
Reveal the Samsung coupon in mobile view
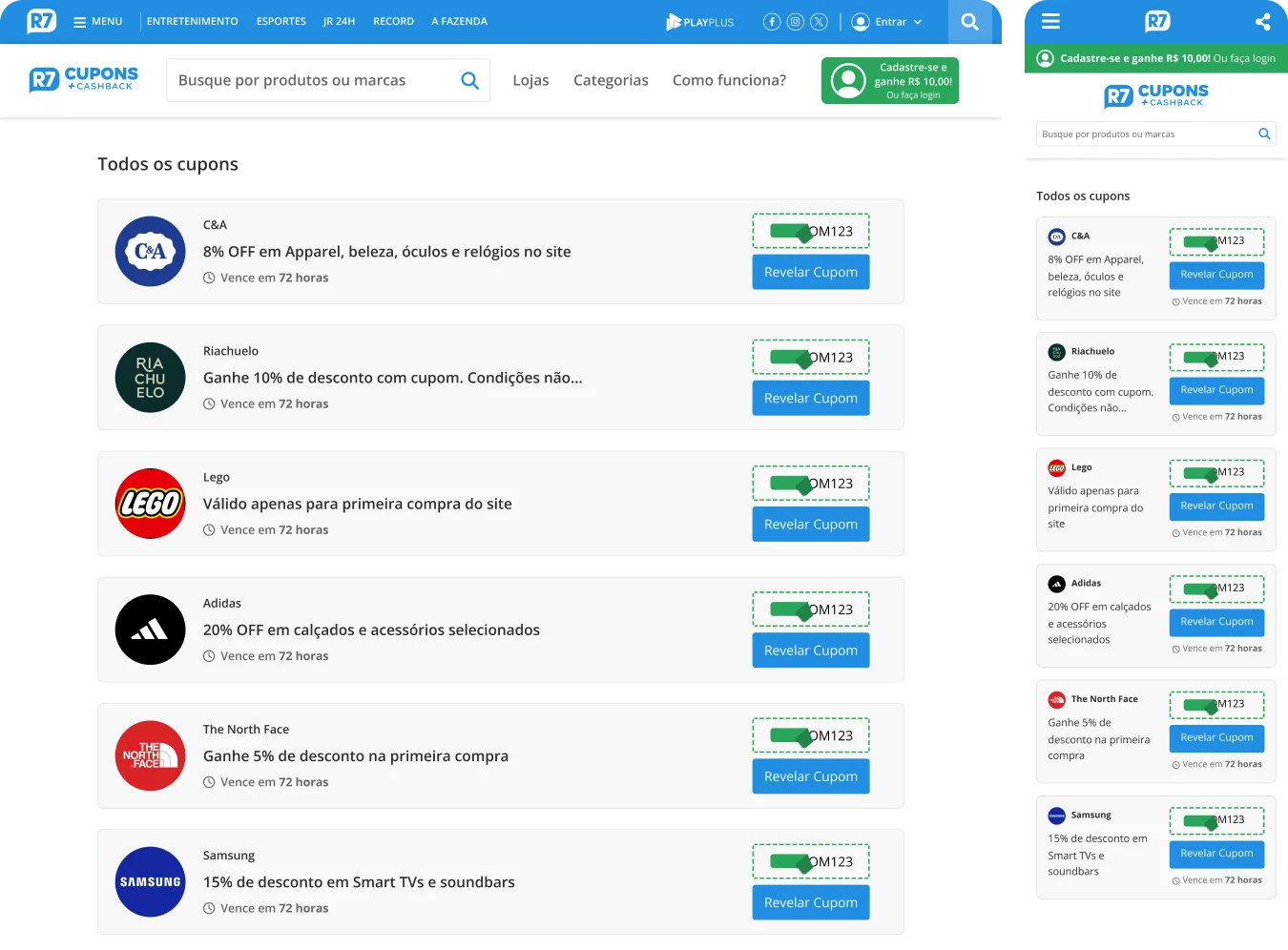pos(1216,854)
